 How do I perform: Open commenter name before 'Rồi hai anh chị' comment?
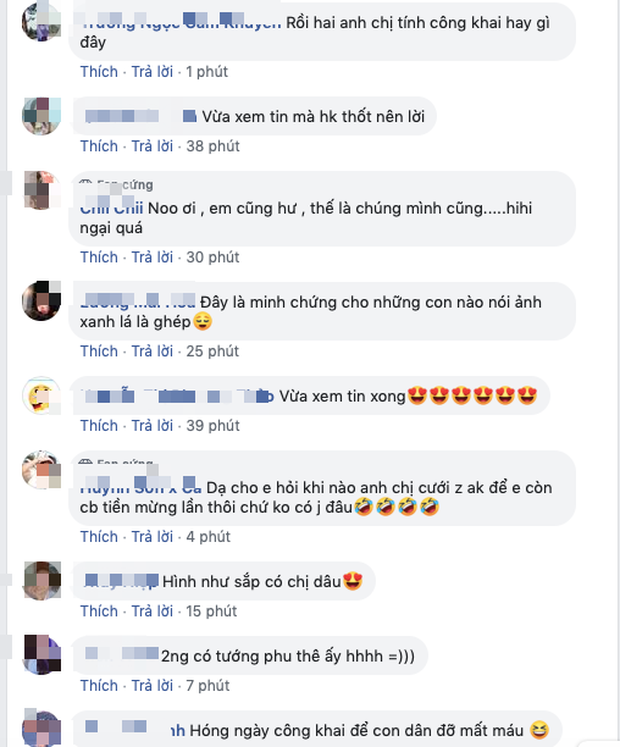(181, 21)
